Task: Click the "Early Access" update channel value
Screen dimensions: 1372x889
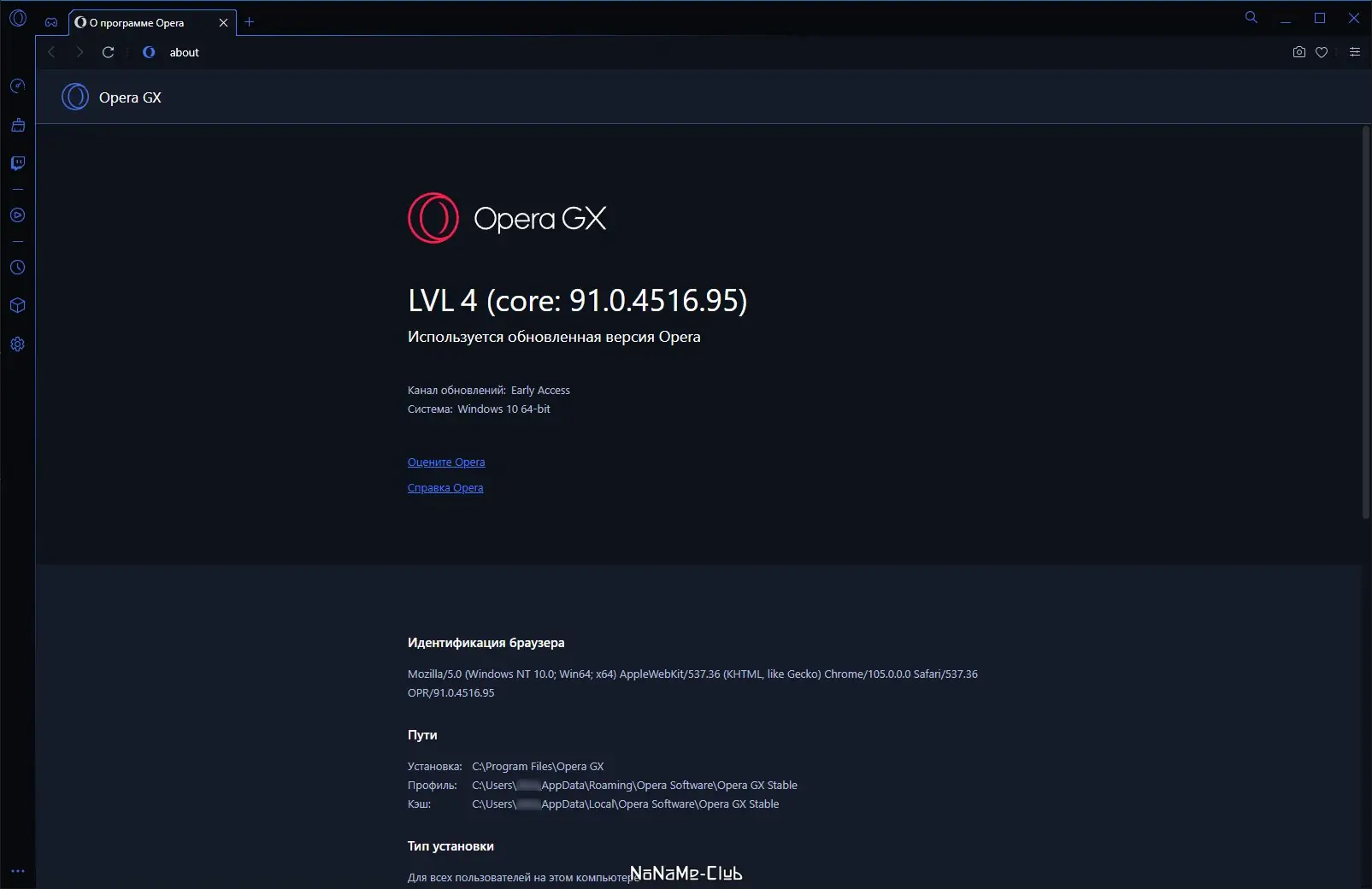Action: [x=540, y=391]
